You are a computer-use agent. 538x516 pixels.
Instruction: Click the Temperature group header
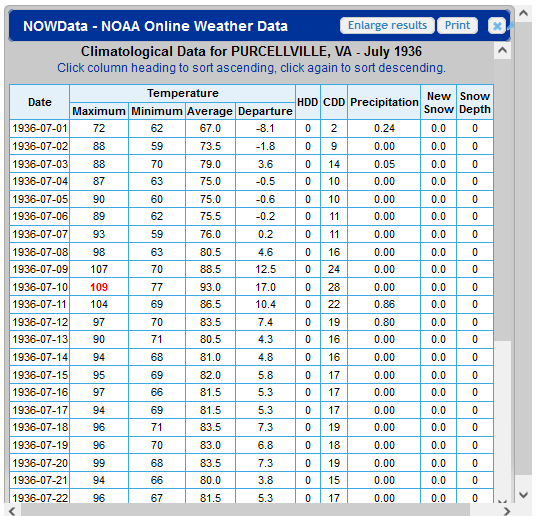click(x=183, y=93)
